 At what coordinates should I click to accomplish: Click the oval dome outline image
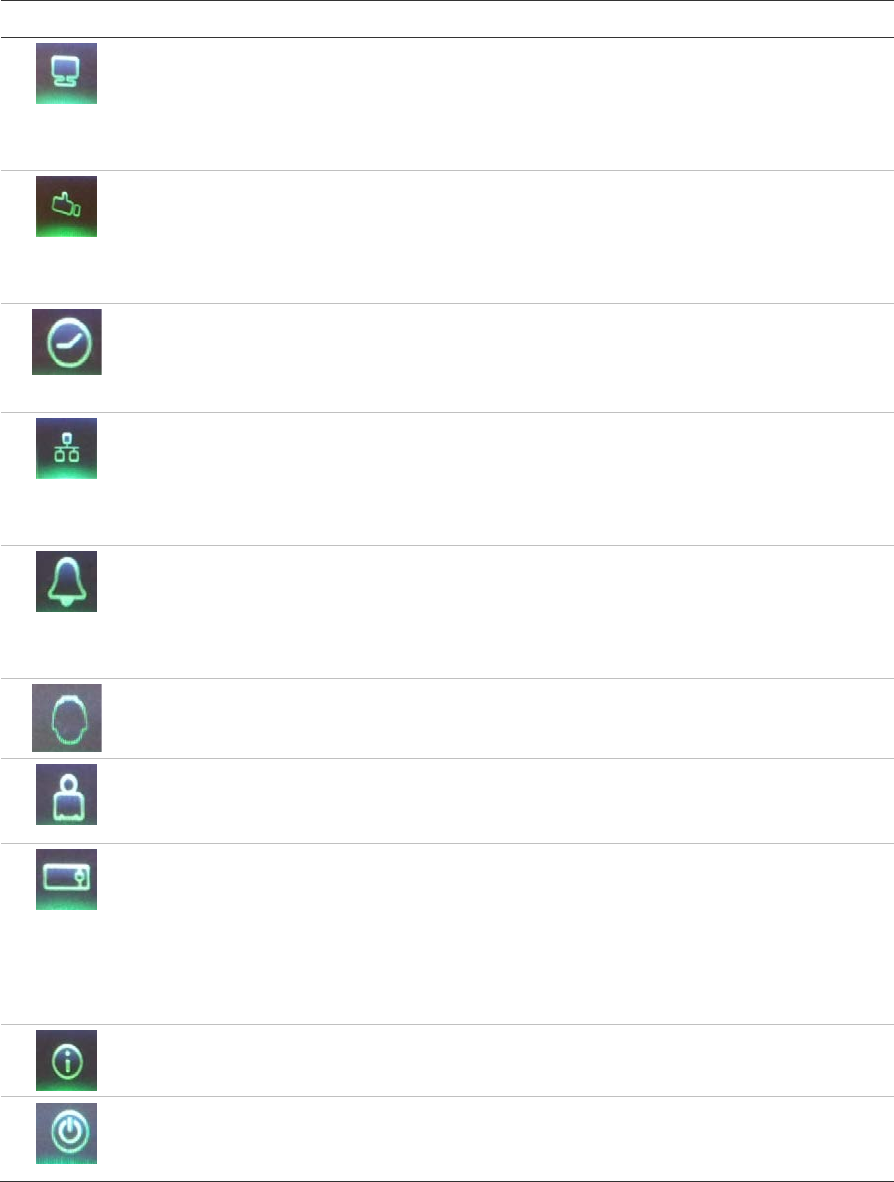66,718
